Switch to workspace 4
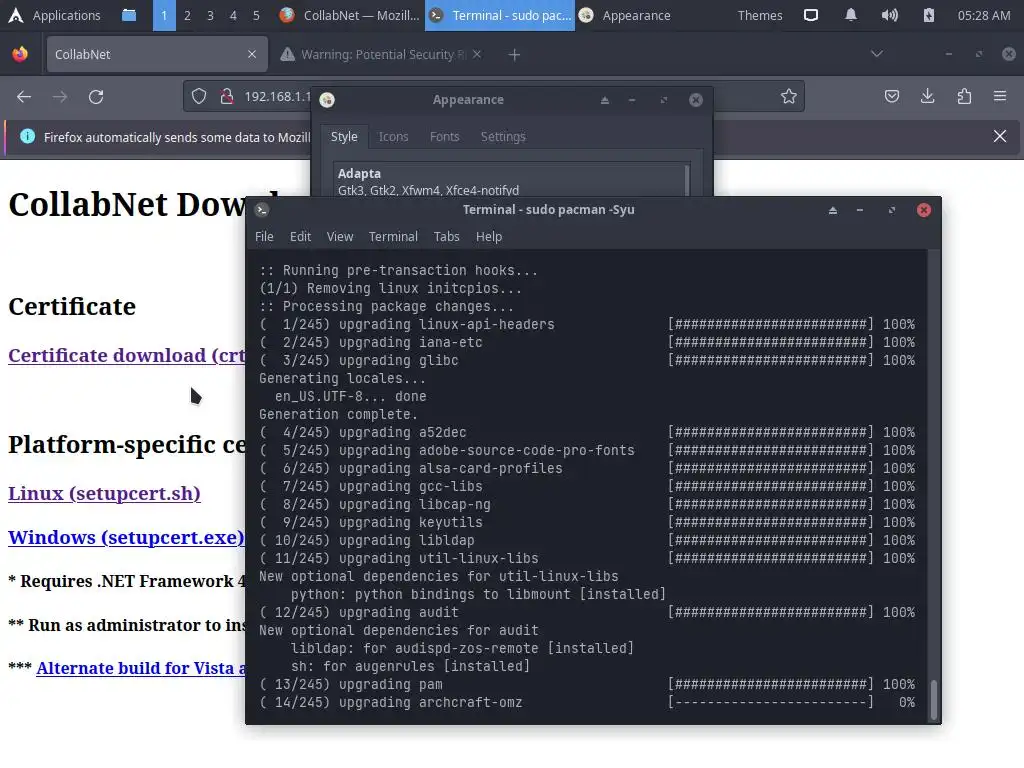The width and height of the screenshot is (1024, 768). coord(233,15)
